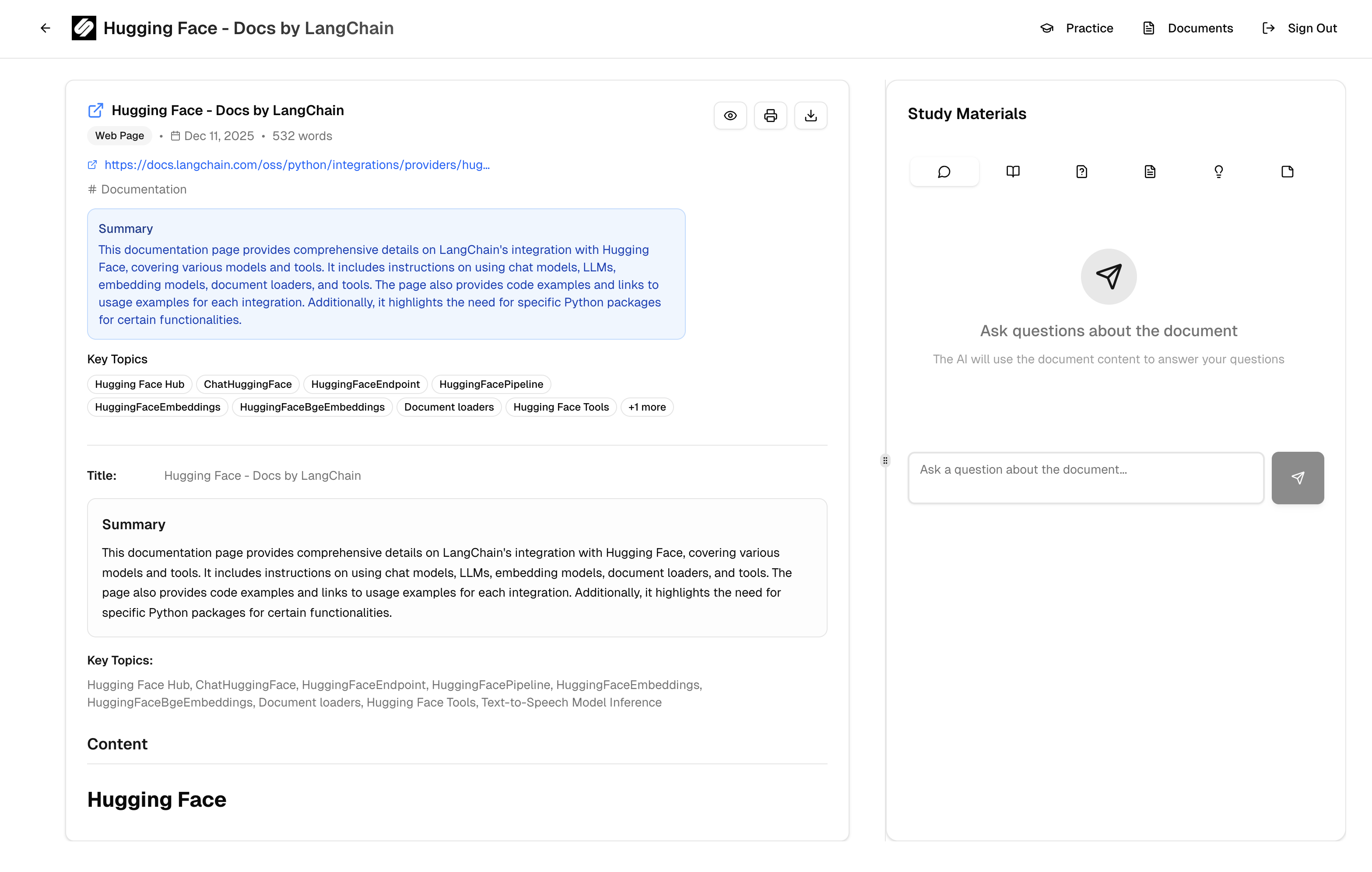Expand the +1 more key topics

647,407
